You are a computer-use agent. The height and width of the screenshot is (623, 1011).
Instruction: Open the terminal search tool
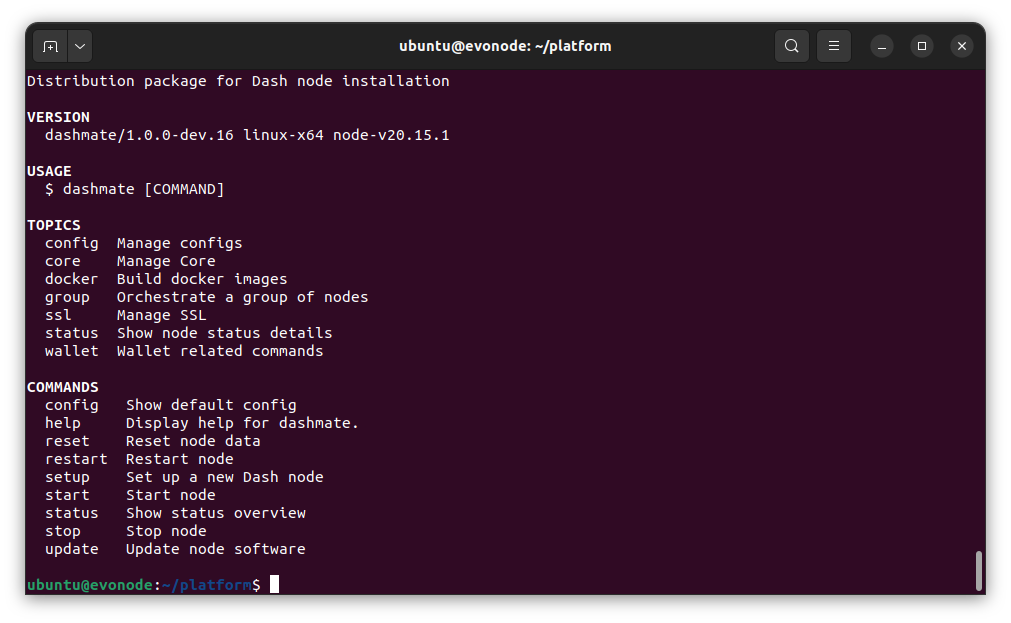[x=791, y=46]
